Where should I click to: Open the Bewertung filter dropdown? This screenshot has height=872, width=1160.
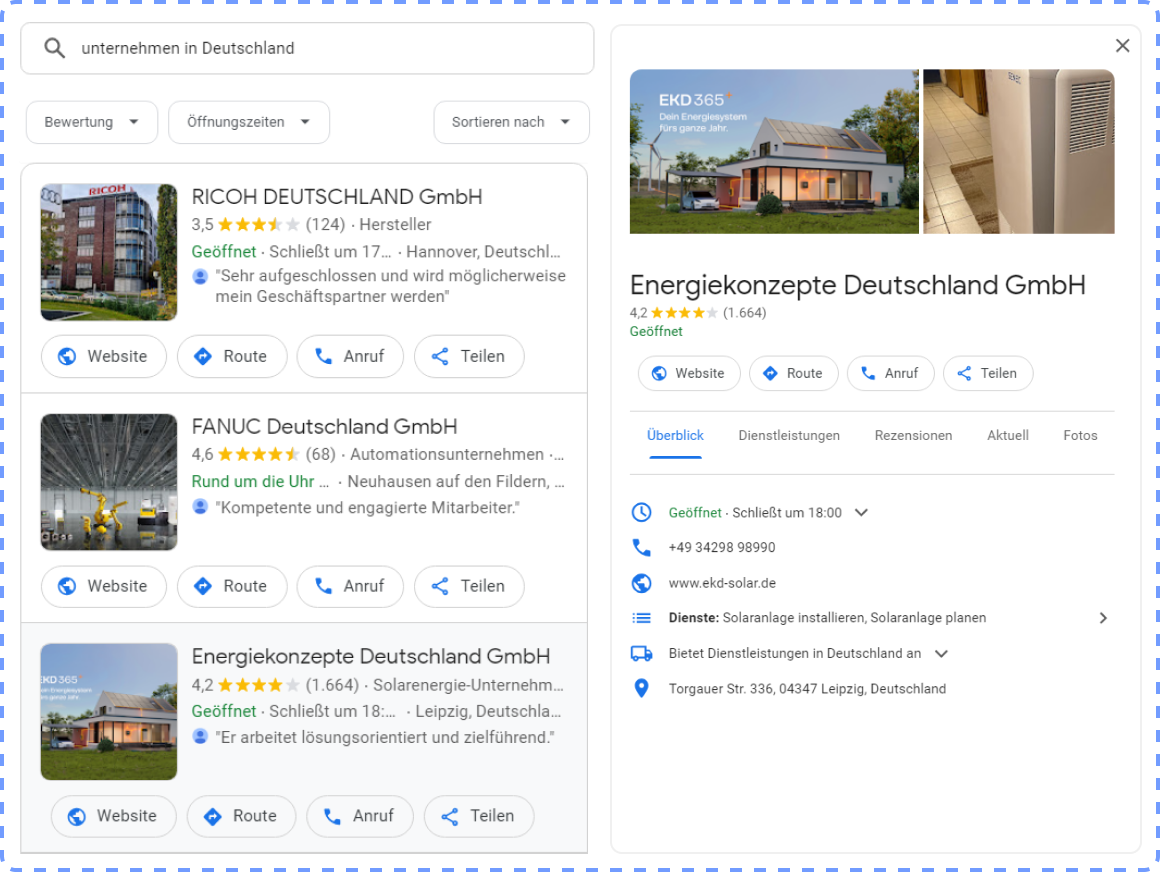tap(92, 122)
